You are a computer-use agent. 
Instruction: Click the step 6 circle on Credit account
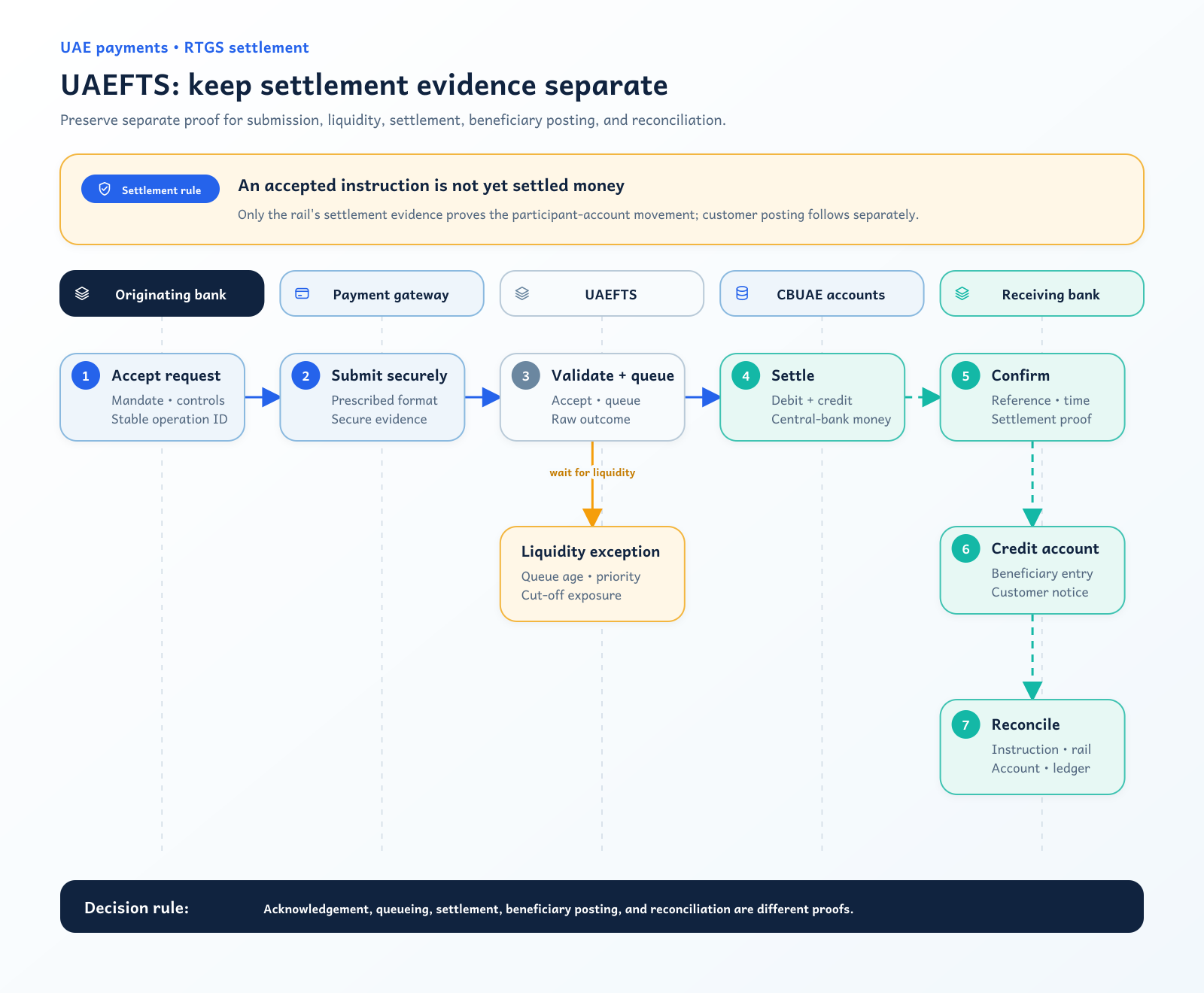pos(965,548)
